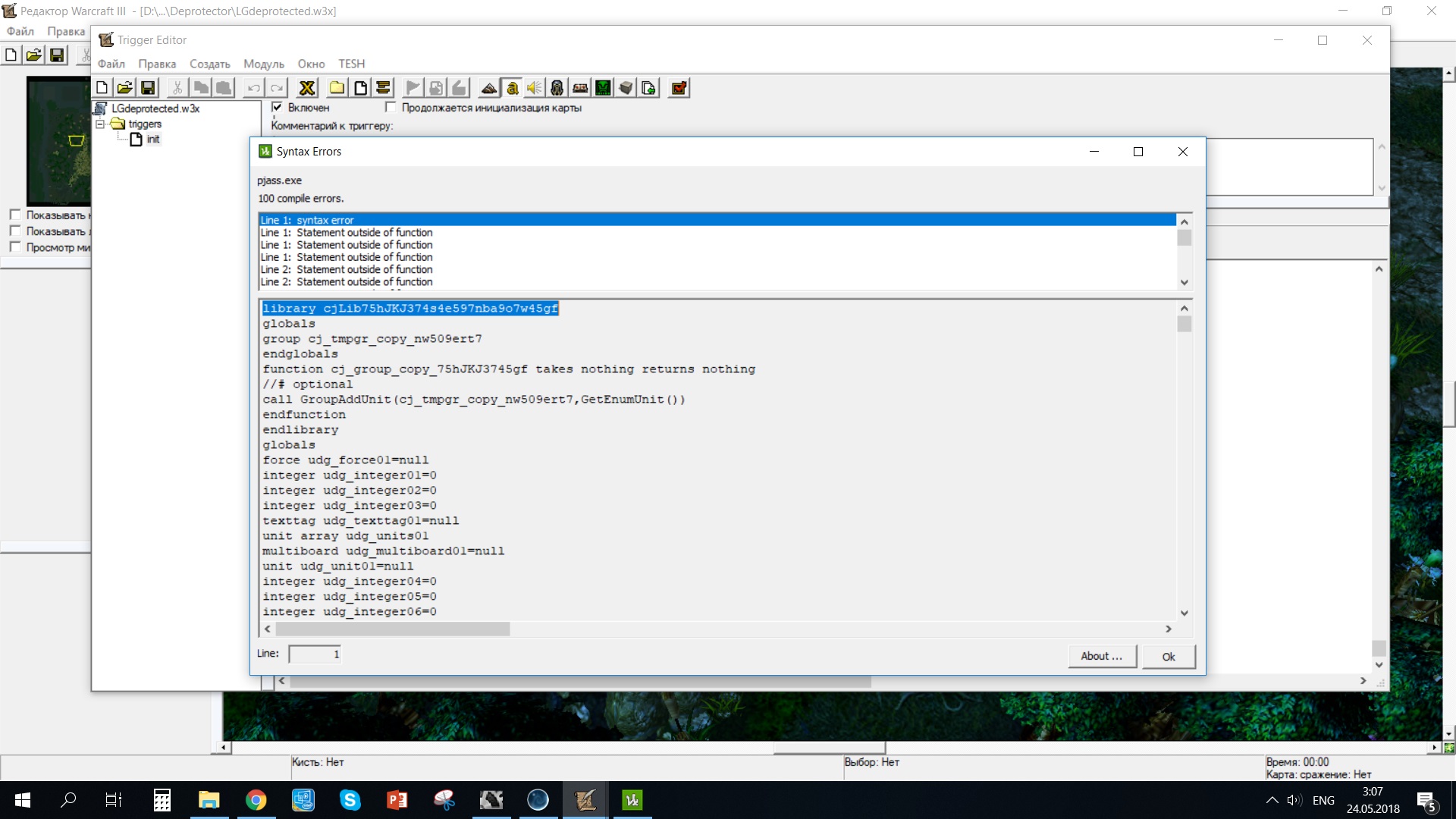Show hidden system tray icons chevron

coord(1272,800)
